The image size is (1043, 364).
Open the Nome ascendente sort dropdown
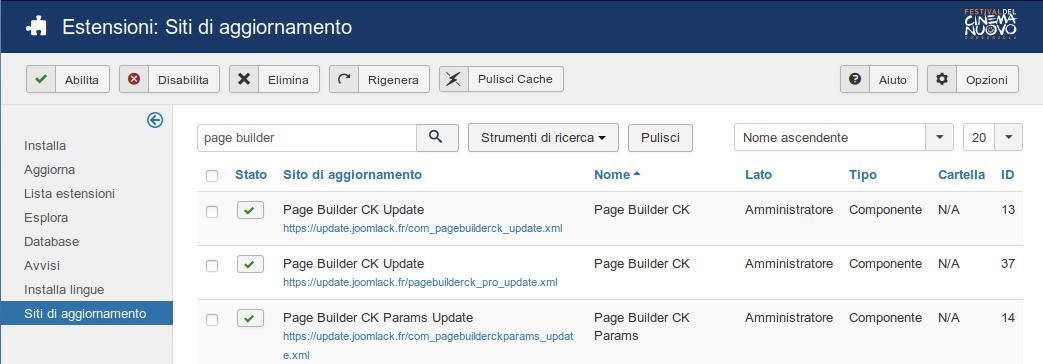point(843,138)
